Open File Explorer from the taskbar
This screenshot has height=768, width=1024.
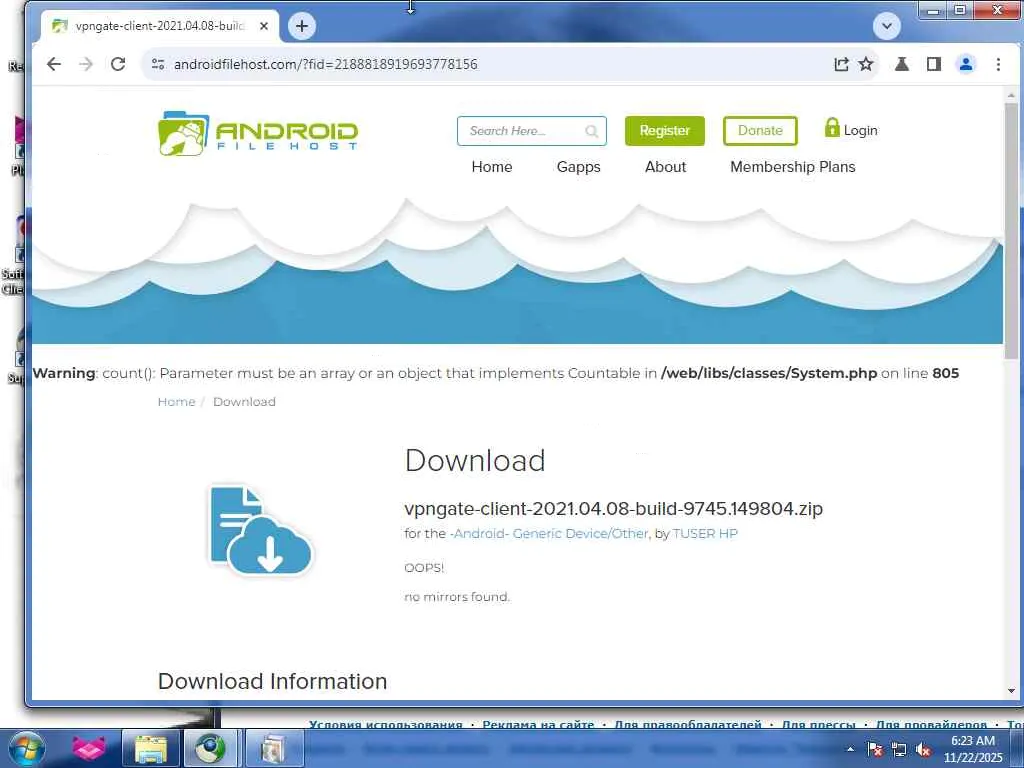(150, 748)
